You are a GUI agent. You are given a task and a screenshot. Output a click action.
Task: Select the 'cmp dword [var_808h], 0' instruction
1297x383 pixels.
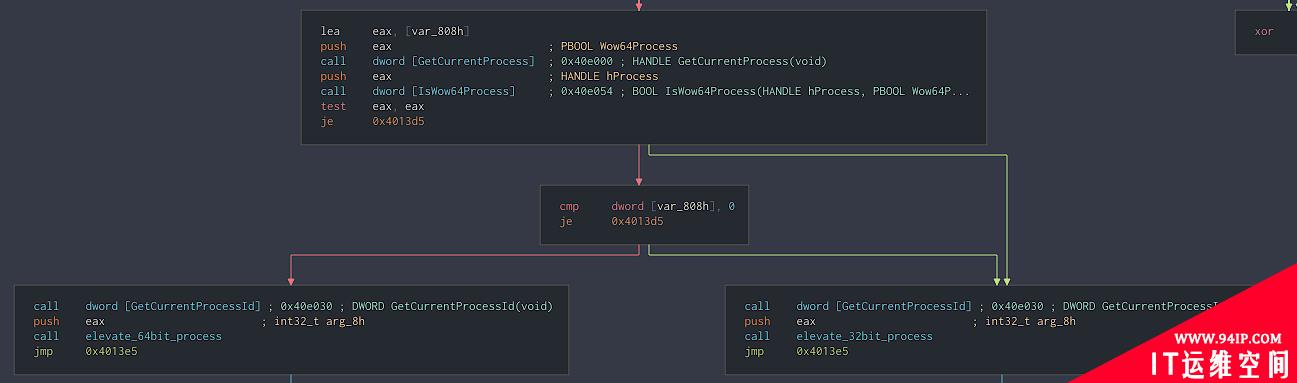[647, 206]
